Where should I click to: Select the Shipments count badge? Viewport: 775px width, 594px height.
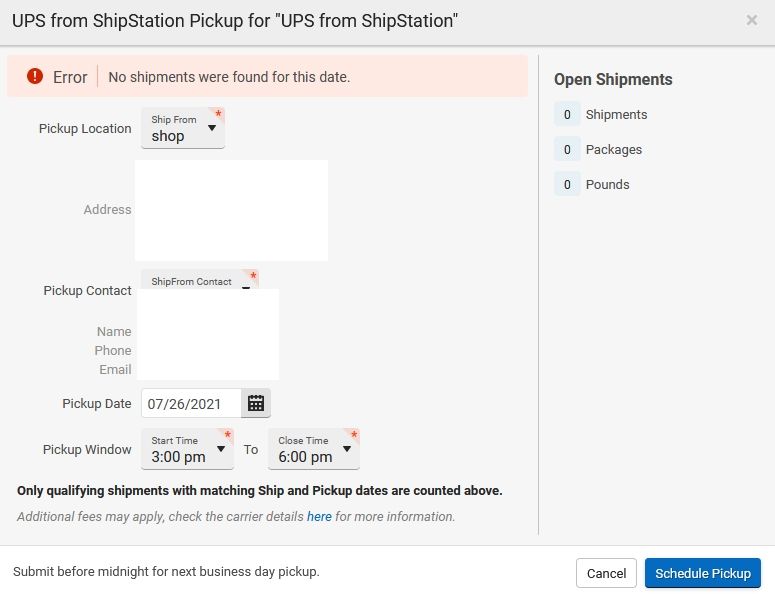click(567, 115)
